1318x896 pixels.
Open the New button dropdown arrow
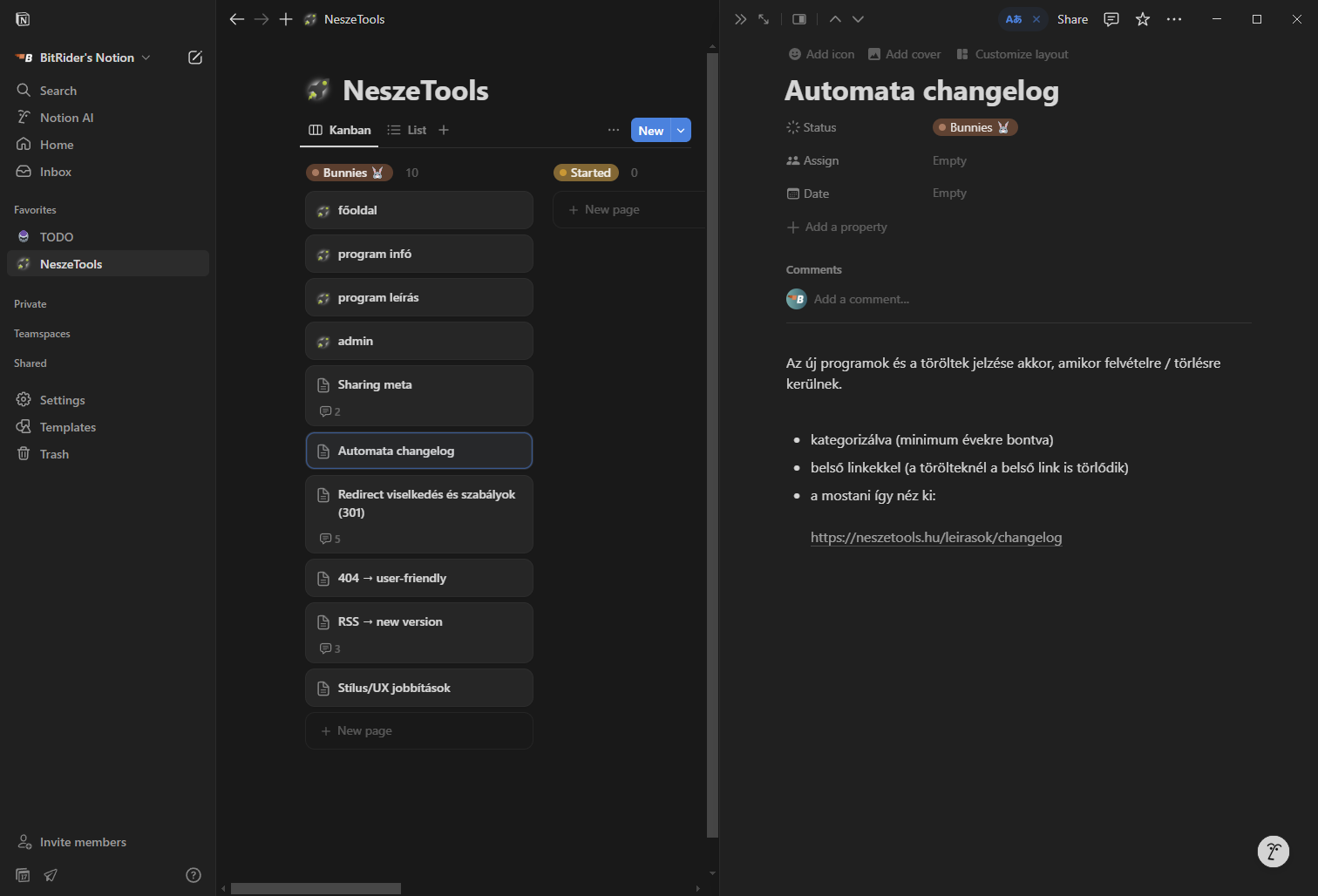(681, 131)
